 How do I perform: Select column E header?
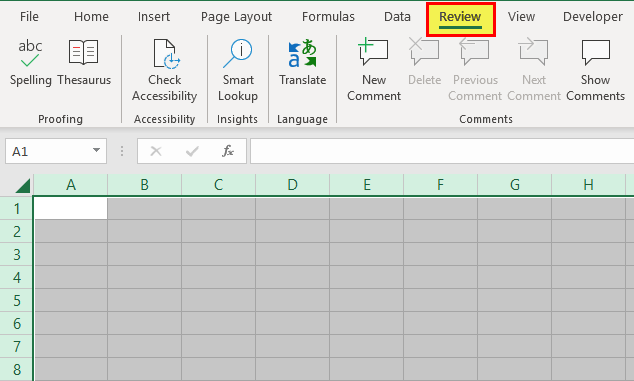tap(367, 185)
